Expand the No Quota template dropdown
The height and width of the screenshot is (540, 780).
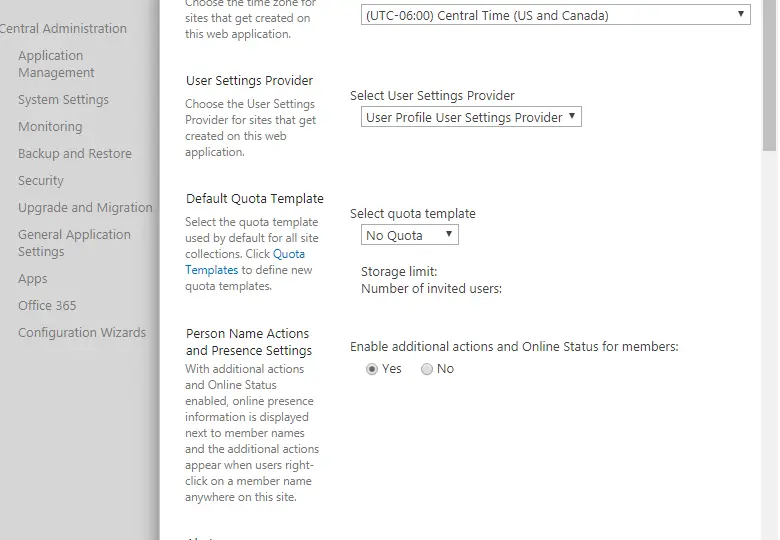point(410,235)
